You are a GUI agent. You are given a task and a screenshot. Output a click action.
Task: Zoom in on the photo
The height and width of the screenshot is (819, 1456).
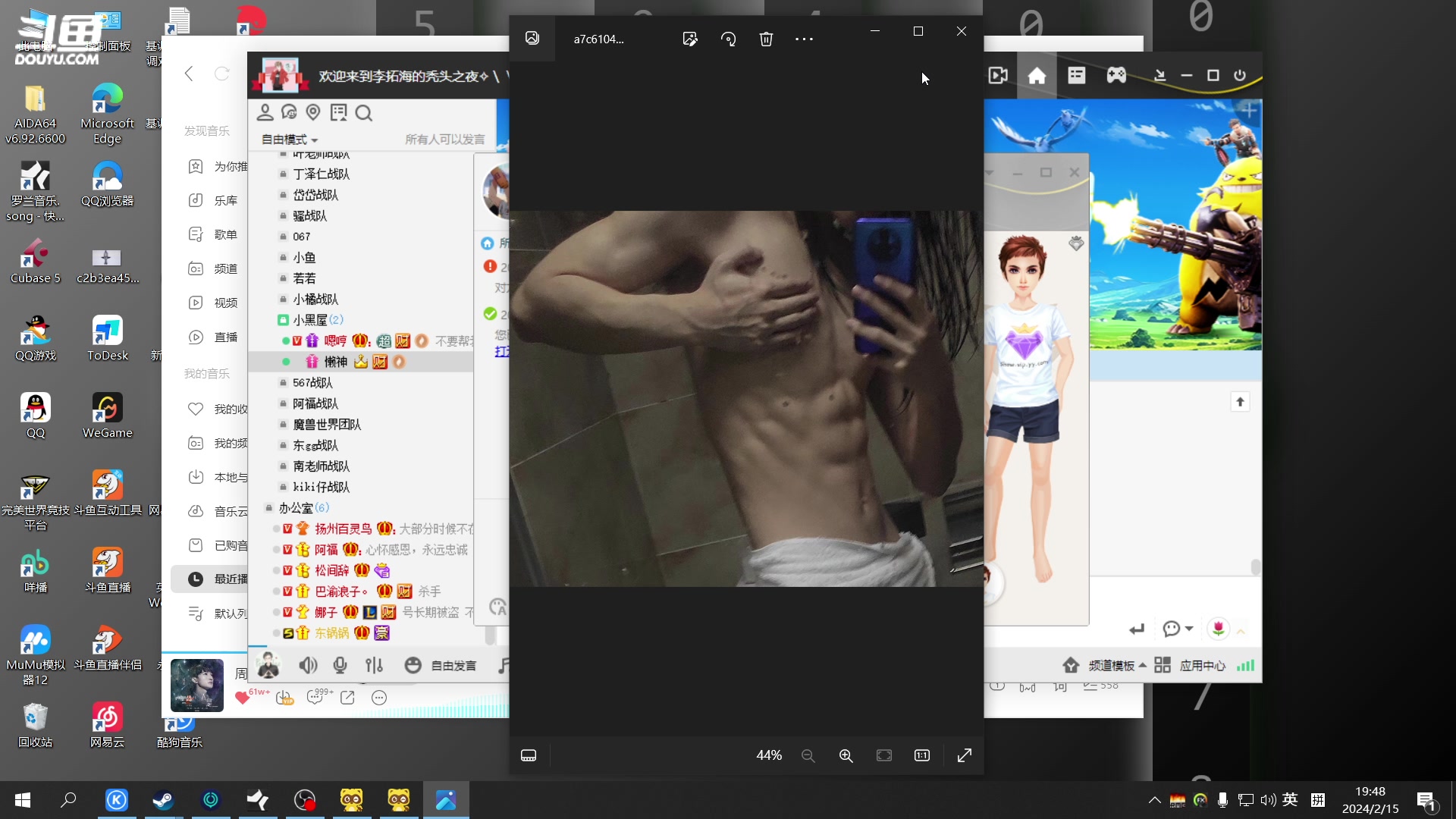[846, 755]
